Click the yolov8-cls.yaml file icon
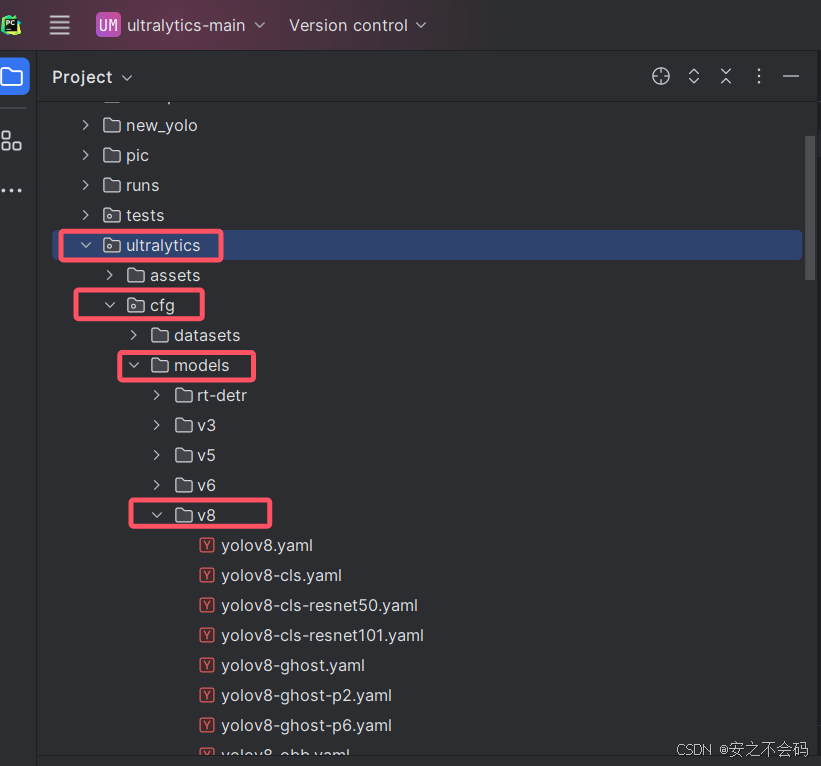 click(x=207, y=575)
